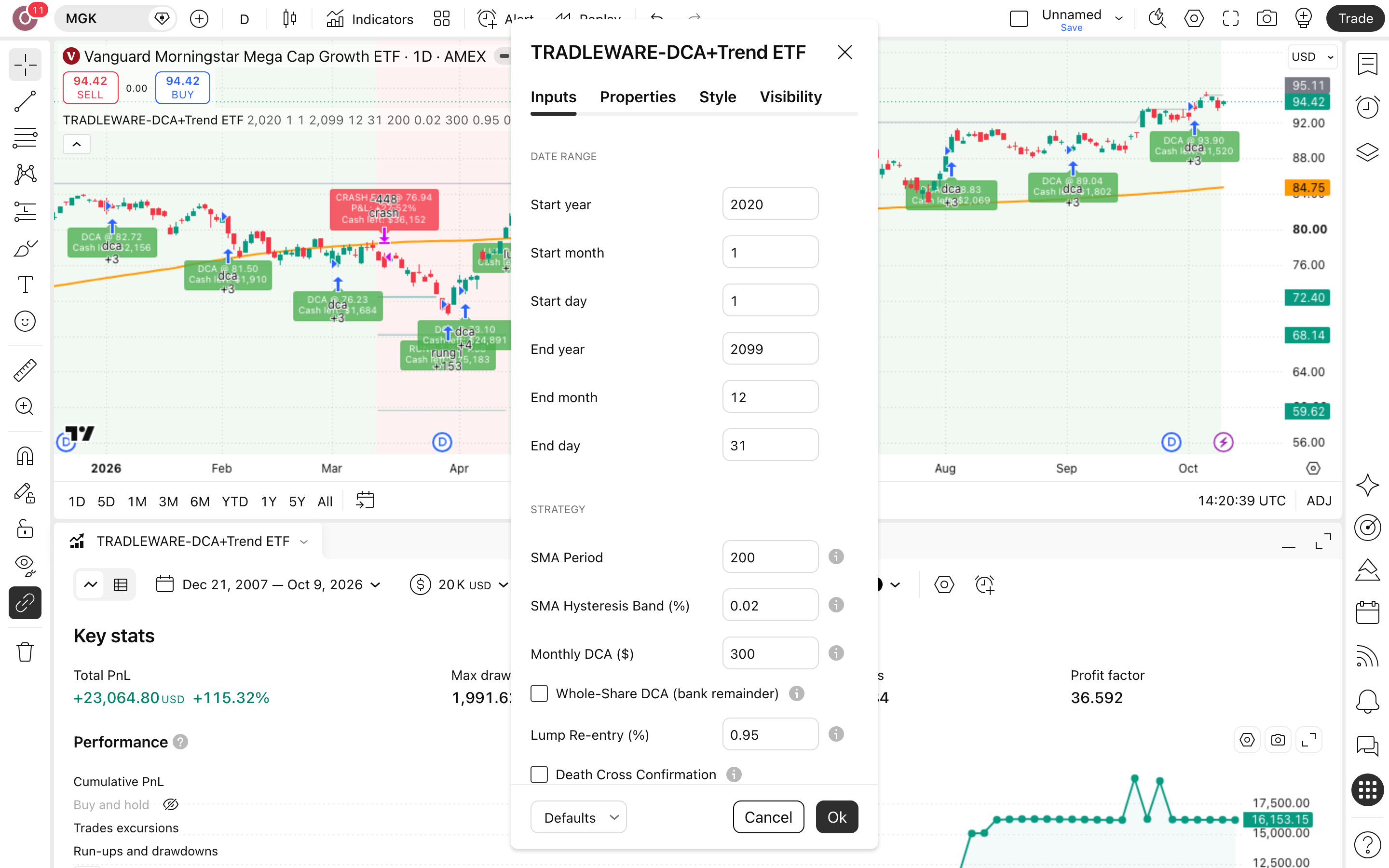Select the YTD time range
The width and height of the screenshot is (1389, 868).
click(x=235, y=501)
